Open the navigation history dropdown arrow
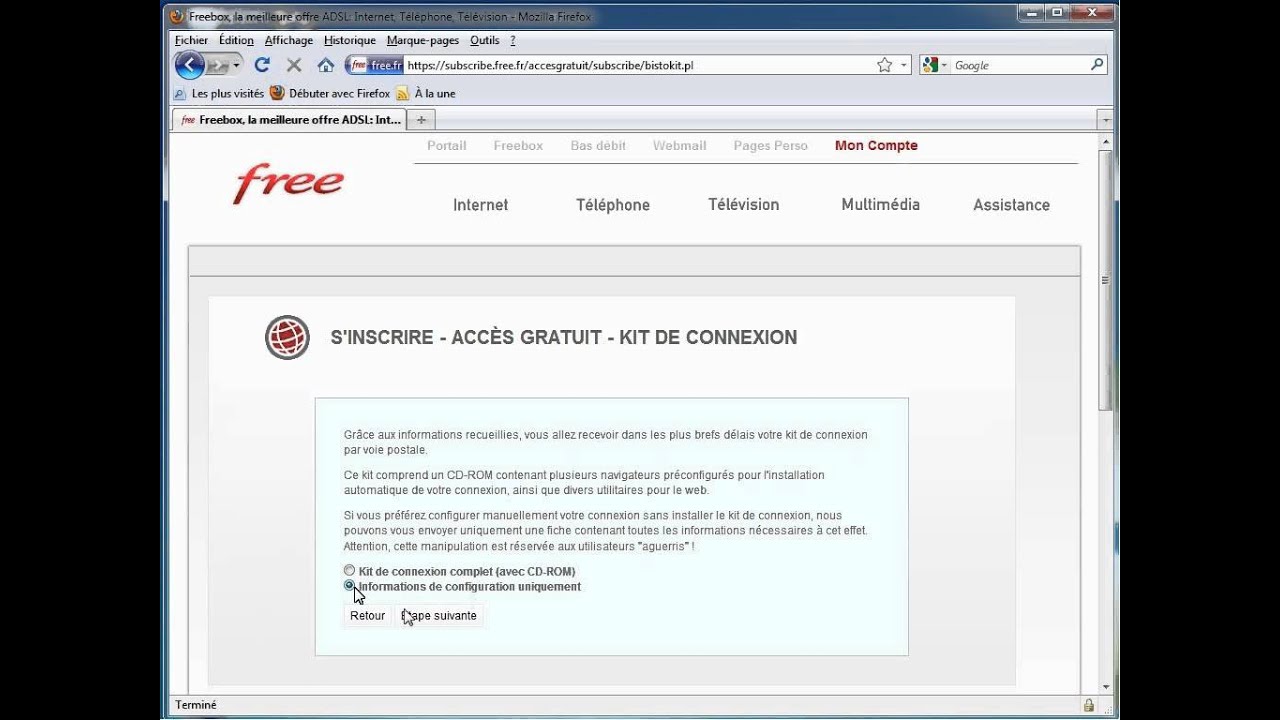Image resolution: width=1280 pixels, height=720 pixels. pyautogui.click(x=237, y=65)
